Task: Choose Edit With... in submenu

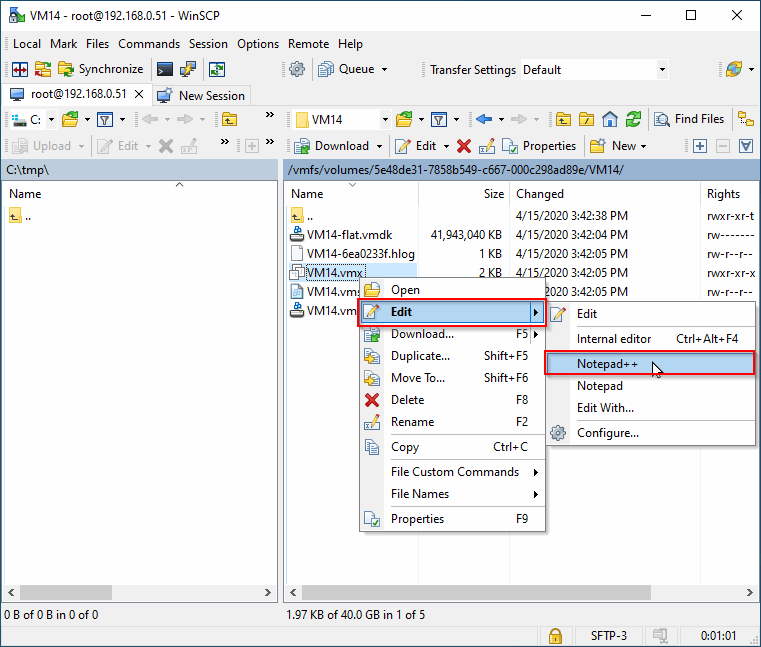Action: pyautogui.click(x=650, y=408)
